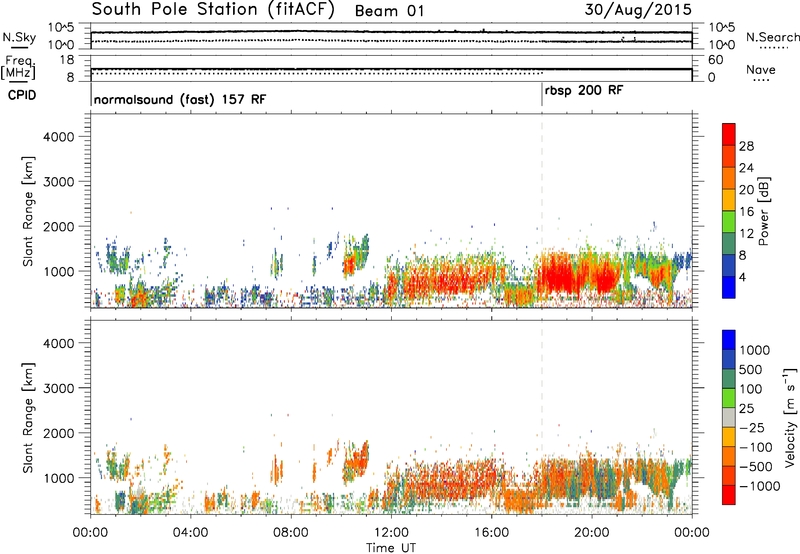800x554 pixels.
Task: Click the date '30/Aug/2015'
Action: pyautogui.click(x=638, y=9)
